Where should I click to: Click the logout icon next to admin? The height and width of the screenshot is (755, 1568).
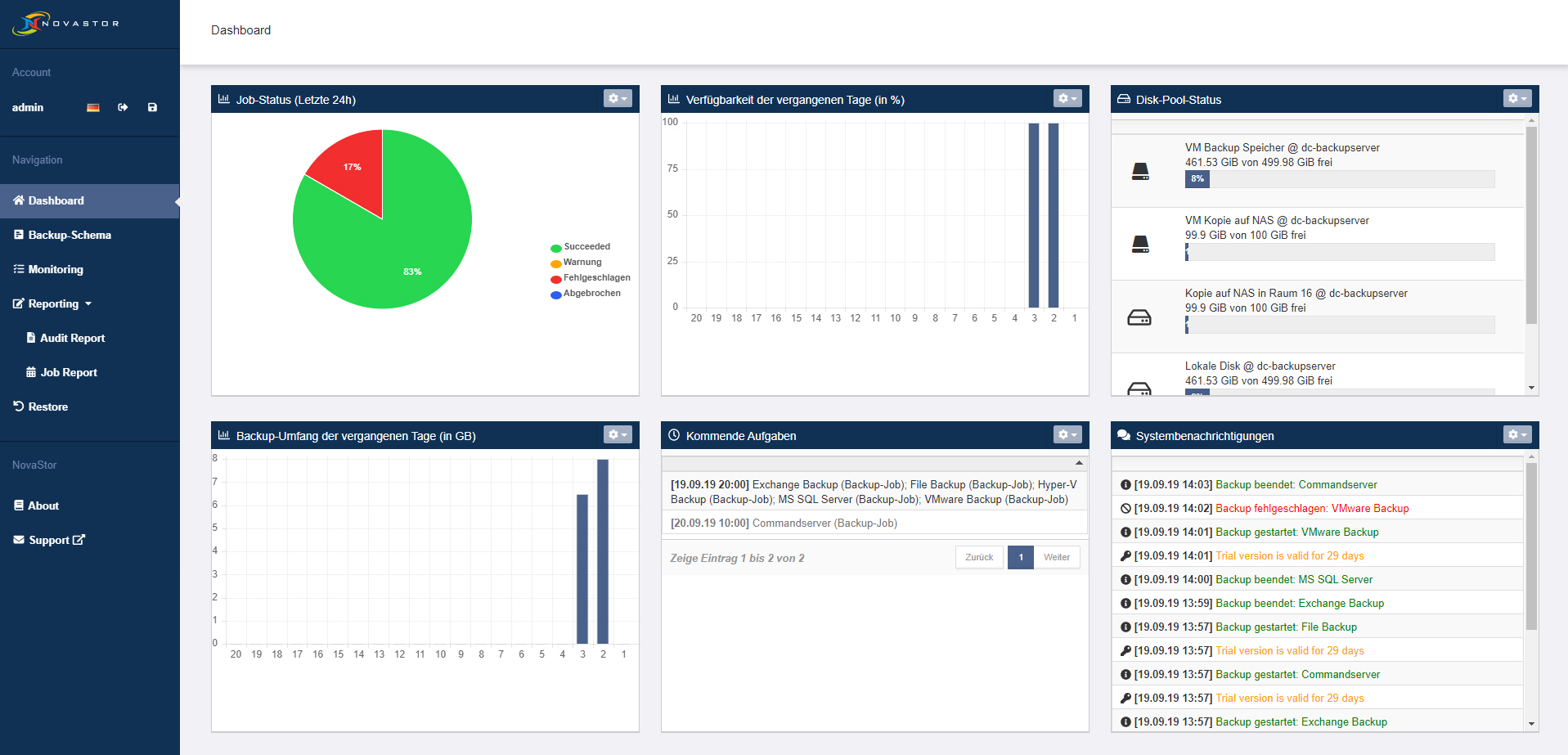123,108
